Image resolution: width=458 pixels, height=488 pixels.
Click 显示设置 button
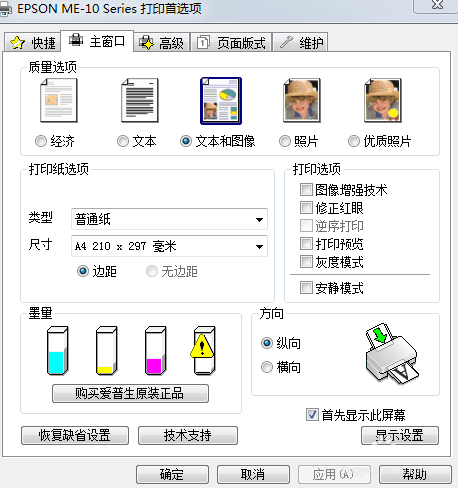tap(400, 435)
